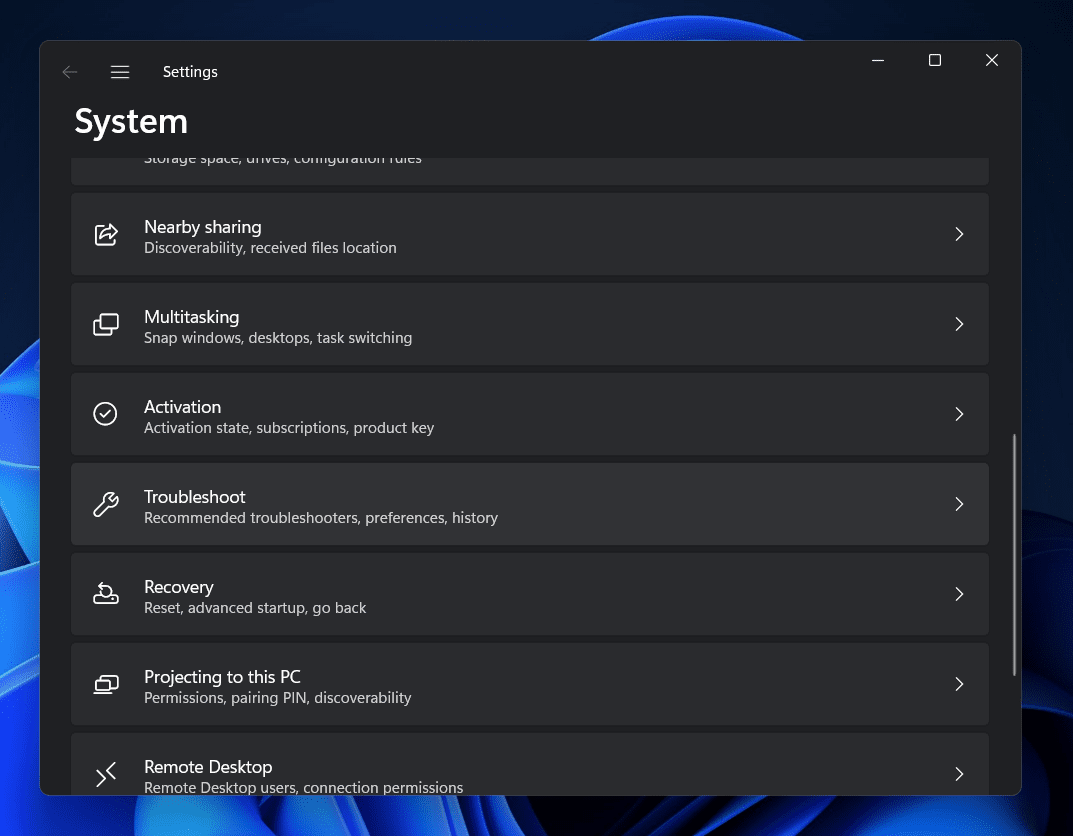Click the Multitasking overlapping windows icon
The height and width of the screenshot is (836, 1073).
(x=105, y=324)
